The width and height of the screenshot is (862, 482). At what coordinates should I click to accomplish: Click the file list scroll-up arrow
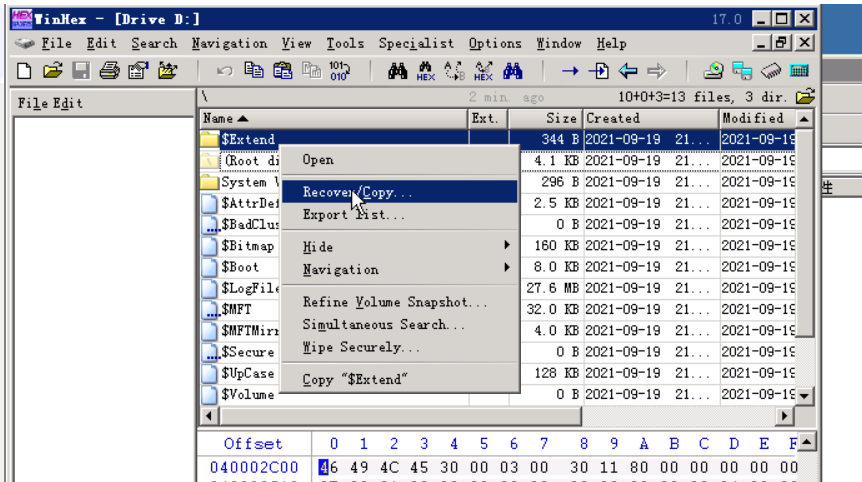point(804,119)
